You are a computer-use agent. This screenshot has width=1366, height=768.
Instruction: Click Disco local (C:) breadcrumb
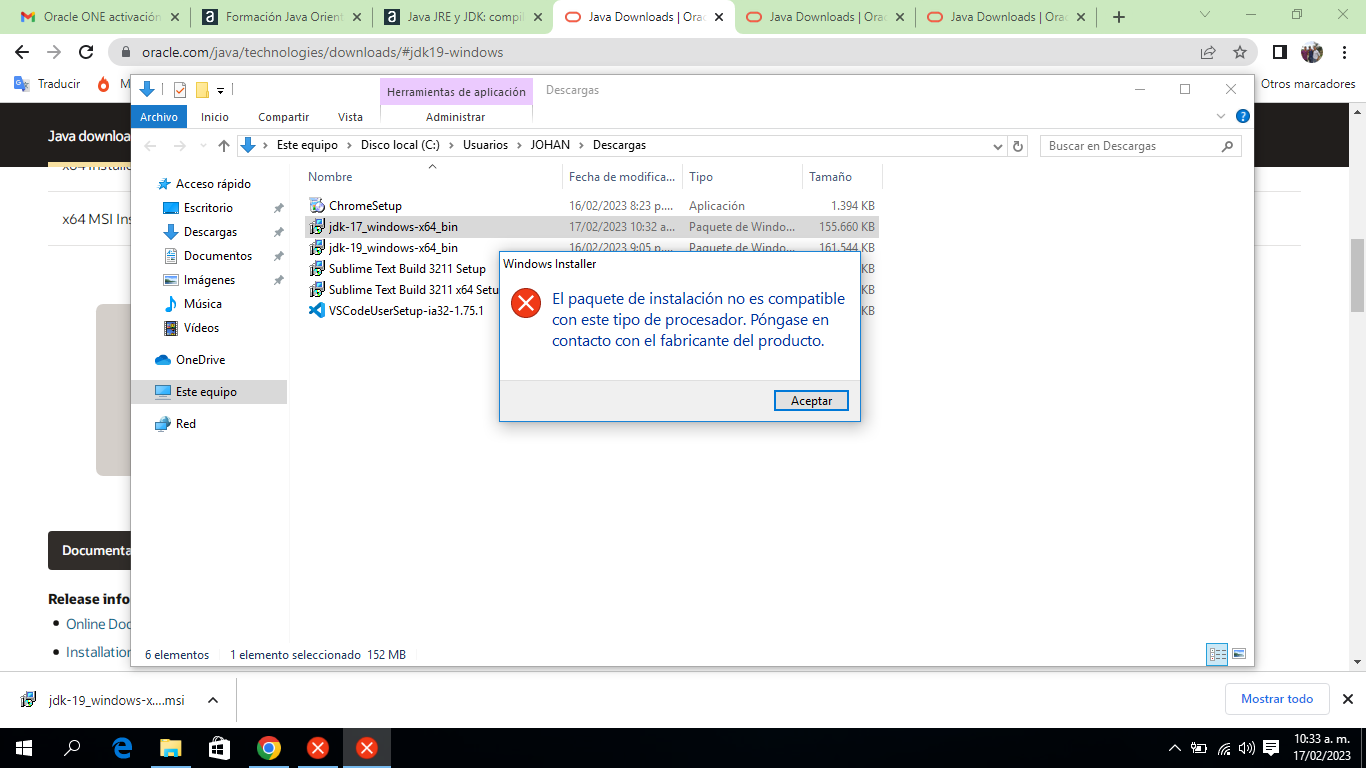pos(400,145)
